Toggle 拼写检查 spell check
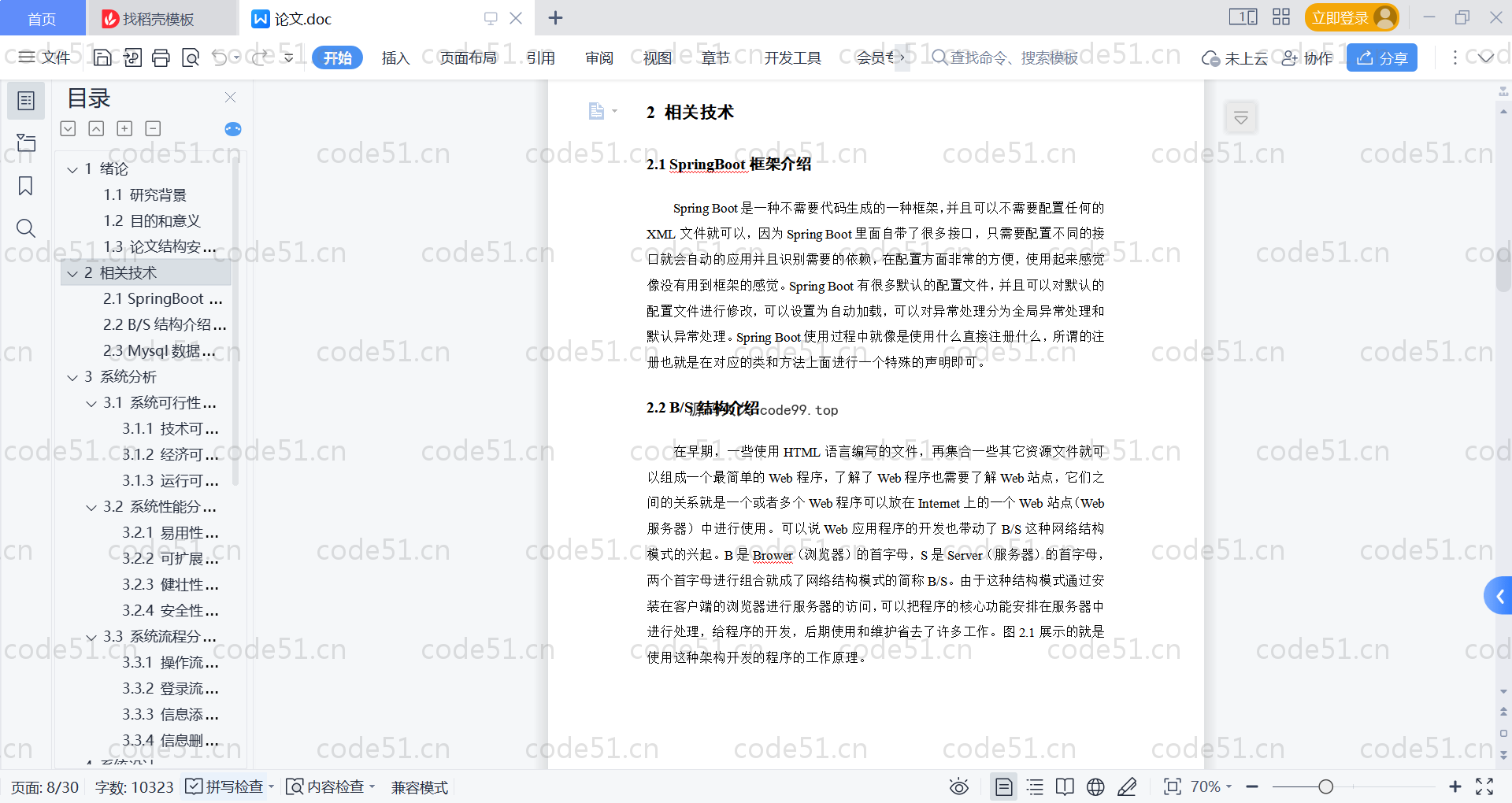The image size is (1512, 803). [x=224, y=786]
